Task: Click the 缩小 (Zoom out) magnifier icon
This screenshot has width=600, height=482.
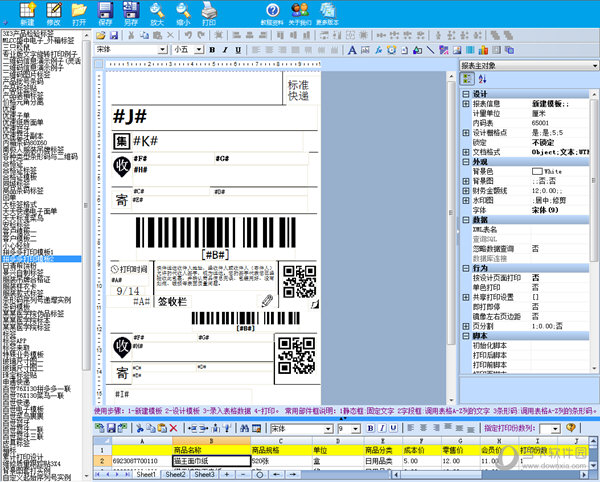Action: point(183,12)
